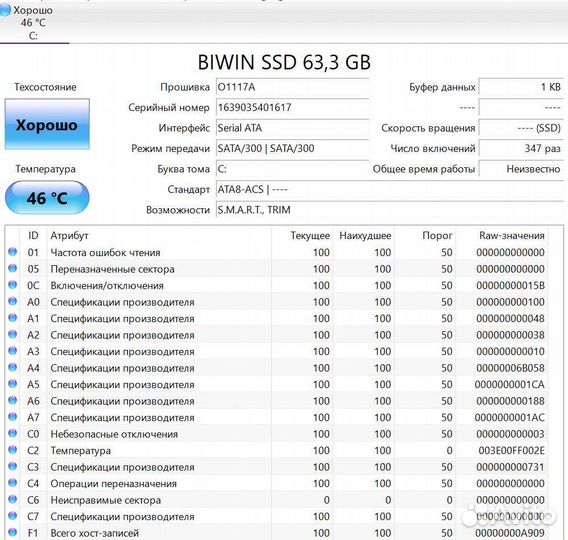This screenshot has height=540, width=568.
Task: Click the Техсостояние label
Action: pyautogui.click(x=45, y=87)
